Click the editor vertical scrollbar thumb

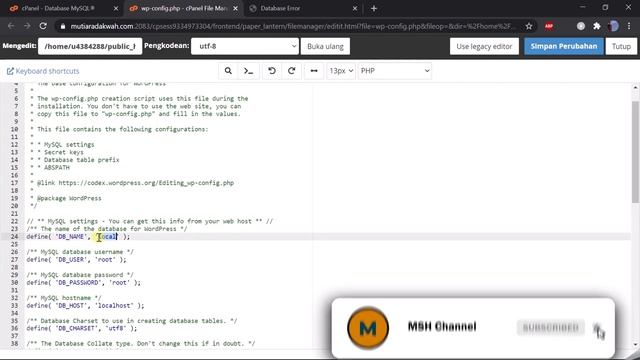coord(636,151)
